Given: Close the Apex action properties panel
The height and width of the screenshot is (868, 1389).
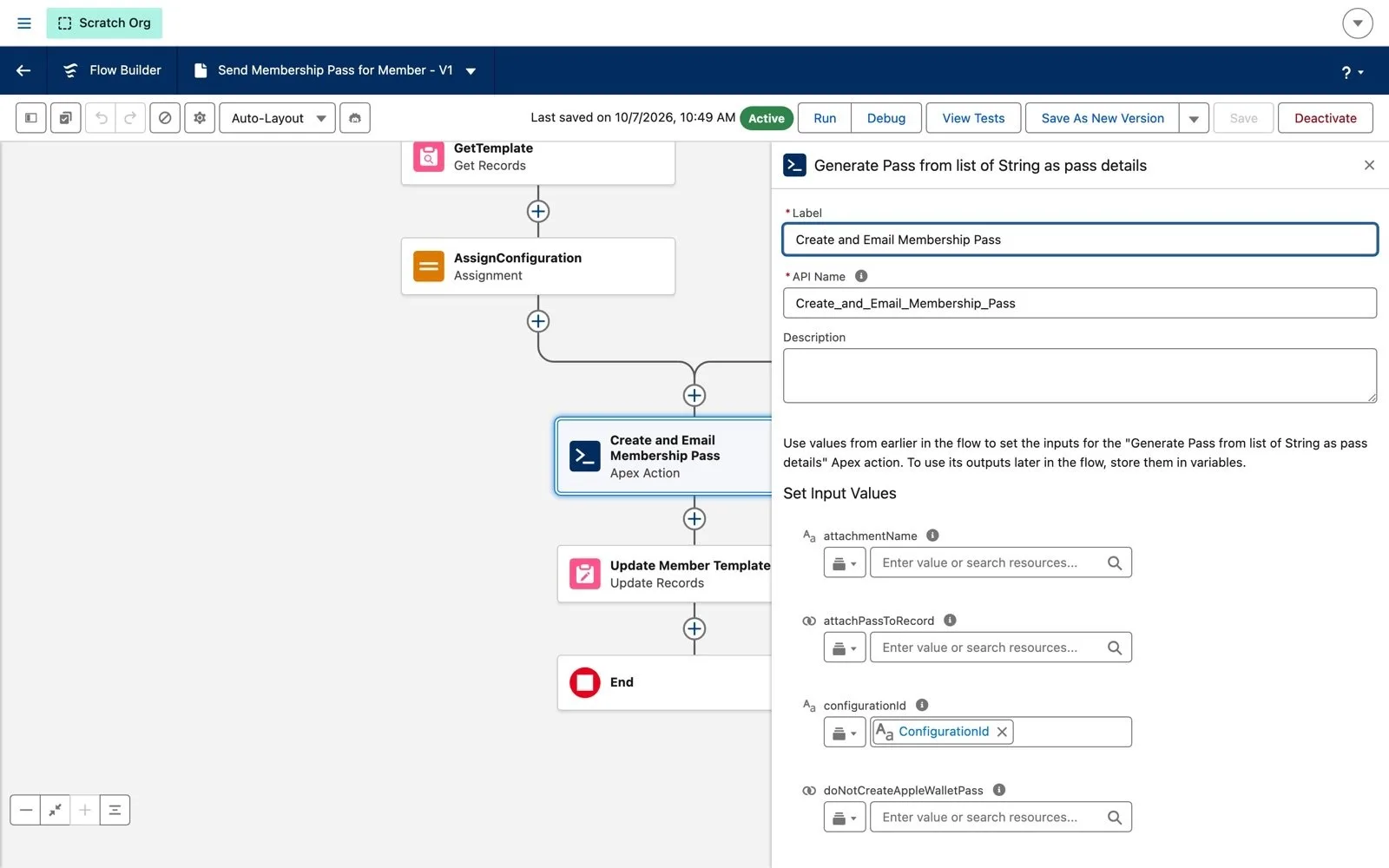Looking at the screenshot, I should [1369, 165].
